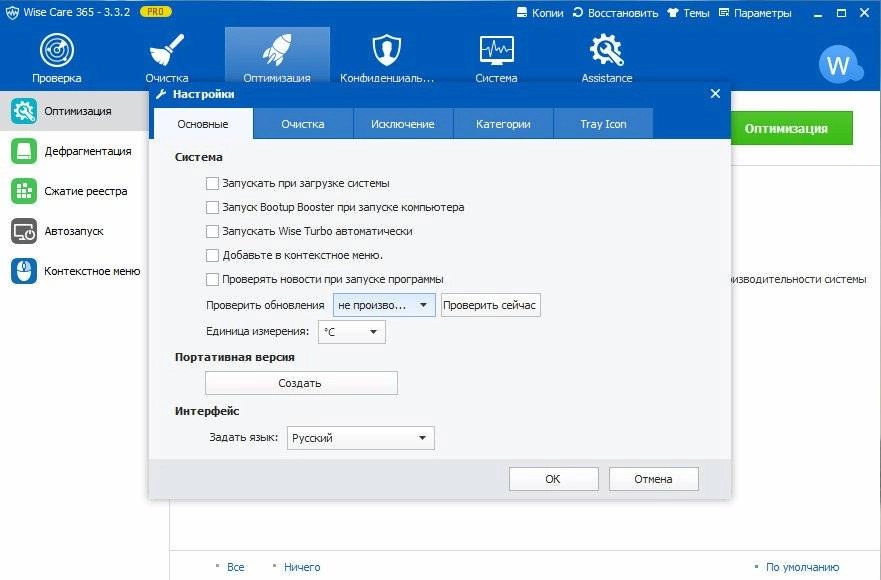
Task: Click the Темы shirt icon
Action: (x=673, y=12)
